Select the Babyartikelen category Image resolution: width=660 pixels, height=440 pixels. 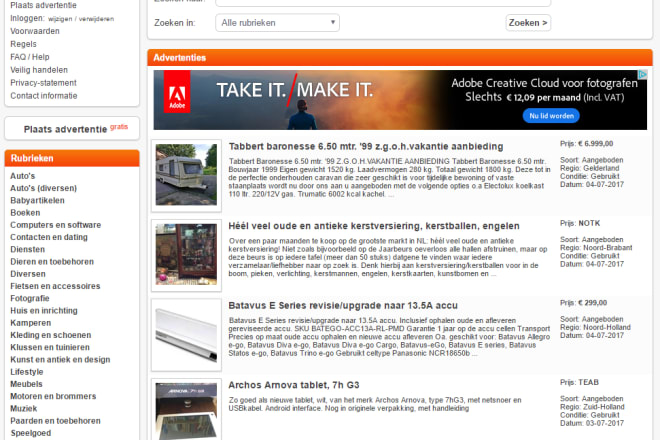point(37,200)
